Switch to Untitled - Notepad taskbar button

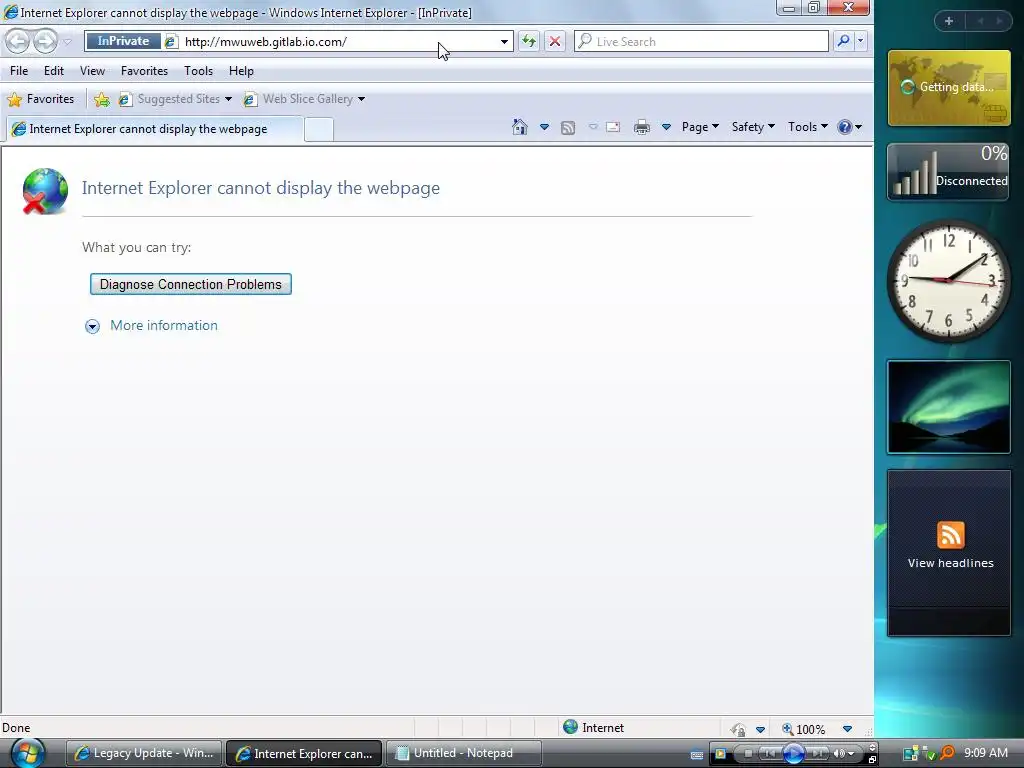point(464,753)
